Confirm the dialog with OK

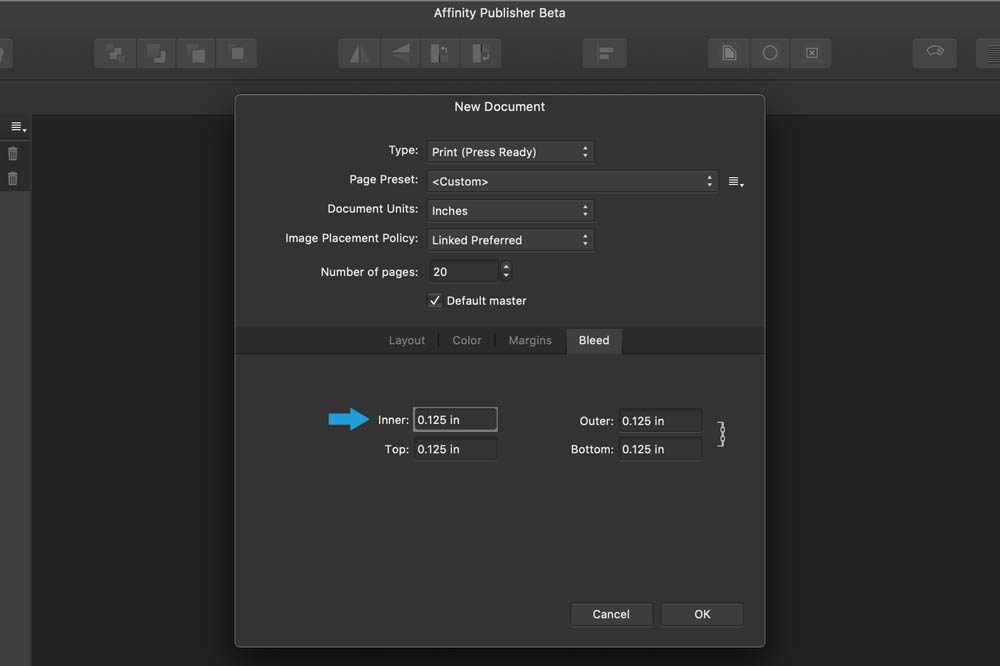click(x=702, y=614)
